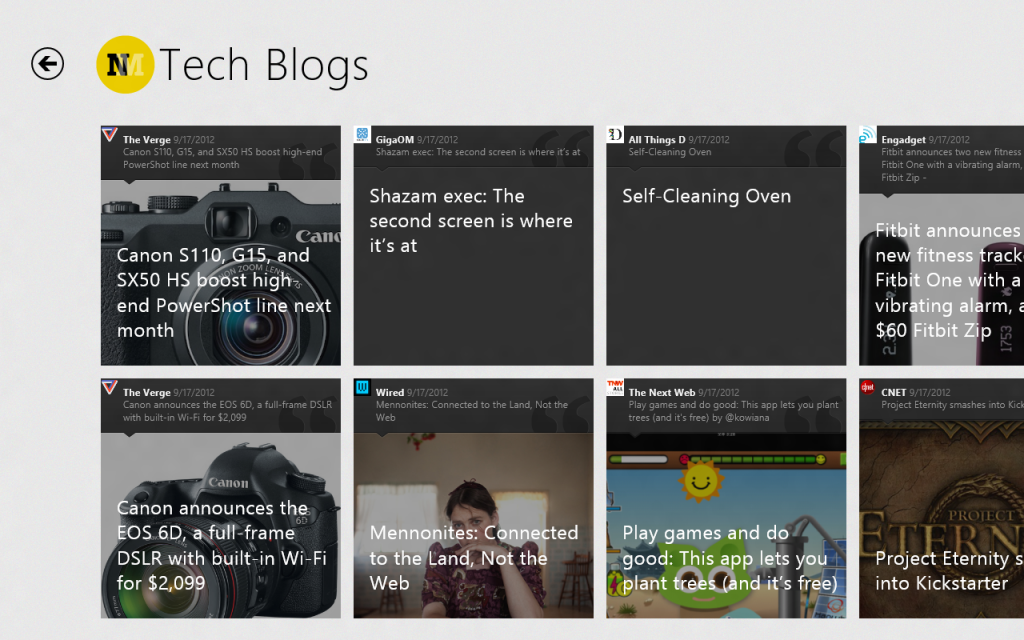The image size is (1024, 640).
Task: Open the "Self-Cleaning Oven" headline
Action: (x=707, y=196)
